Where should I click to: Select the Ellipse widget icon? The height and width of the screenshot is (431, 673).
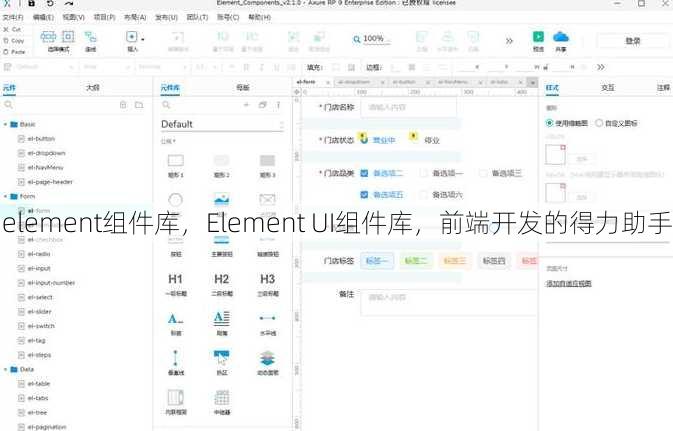click(176, 200)
